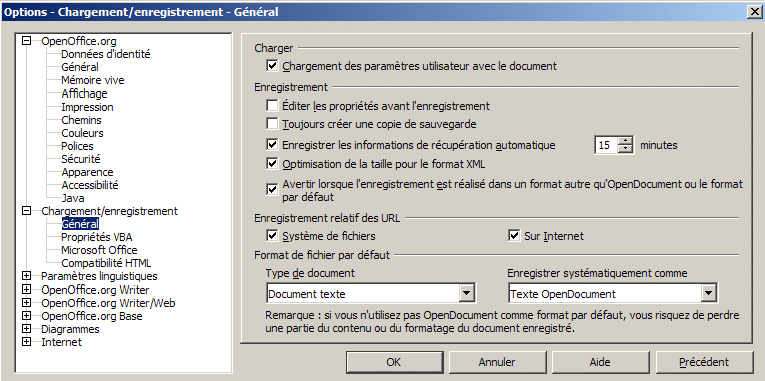Screen dimensions: 765x381
Task: Select Couleurs in the tree
Action: pyautogui.click(x=82, y=133)
